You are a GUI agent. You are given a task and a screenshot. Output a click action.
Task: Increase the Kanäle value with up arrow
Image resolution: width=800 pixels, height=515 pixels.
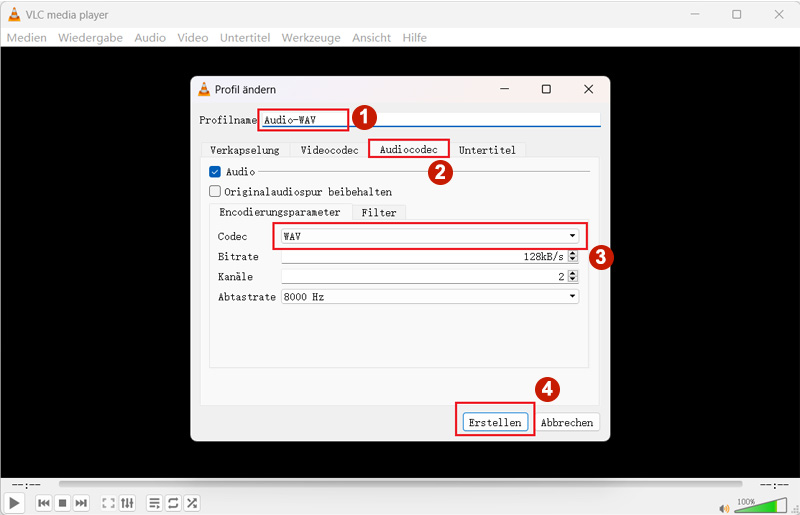click(573, 273)
